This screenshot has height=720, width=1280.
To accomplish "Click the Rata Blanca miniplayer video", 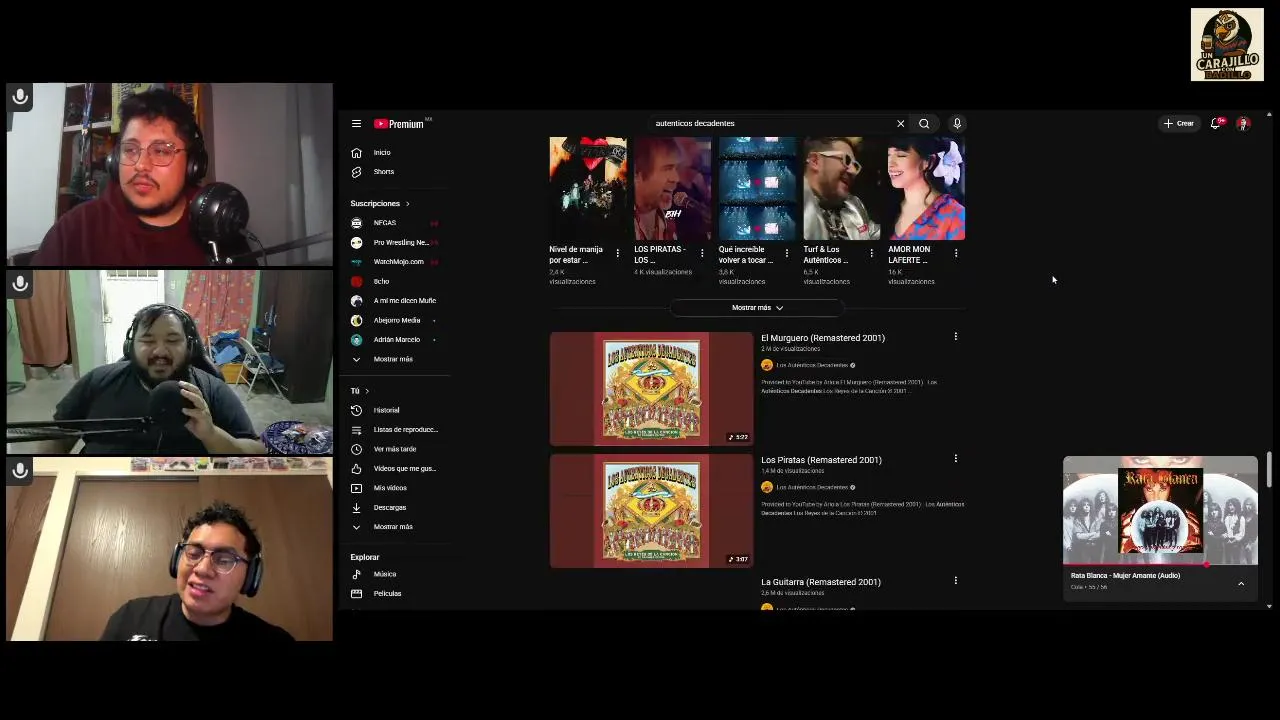I will click(x=1160, y=510).
